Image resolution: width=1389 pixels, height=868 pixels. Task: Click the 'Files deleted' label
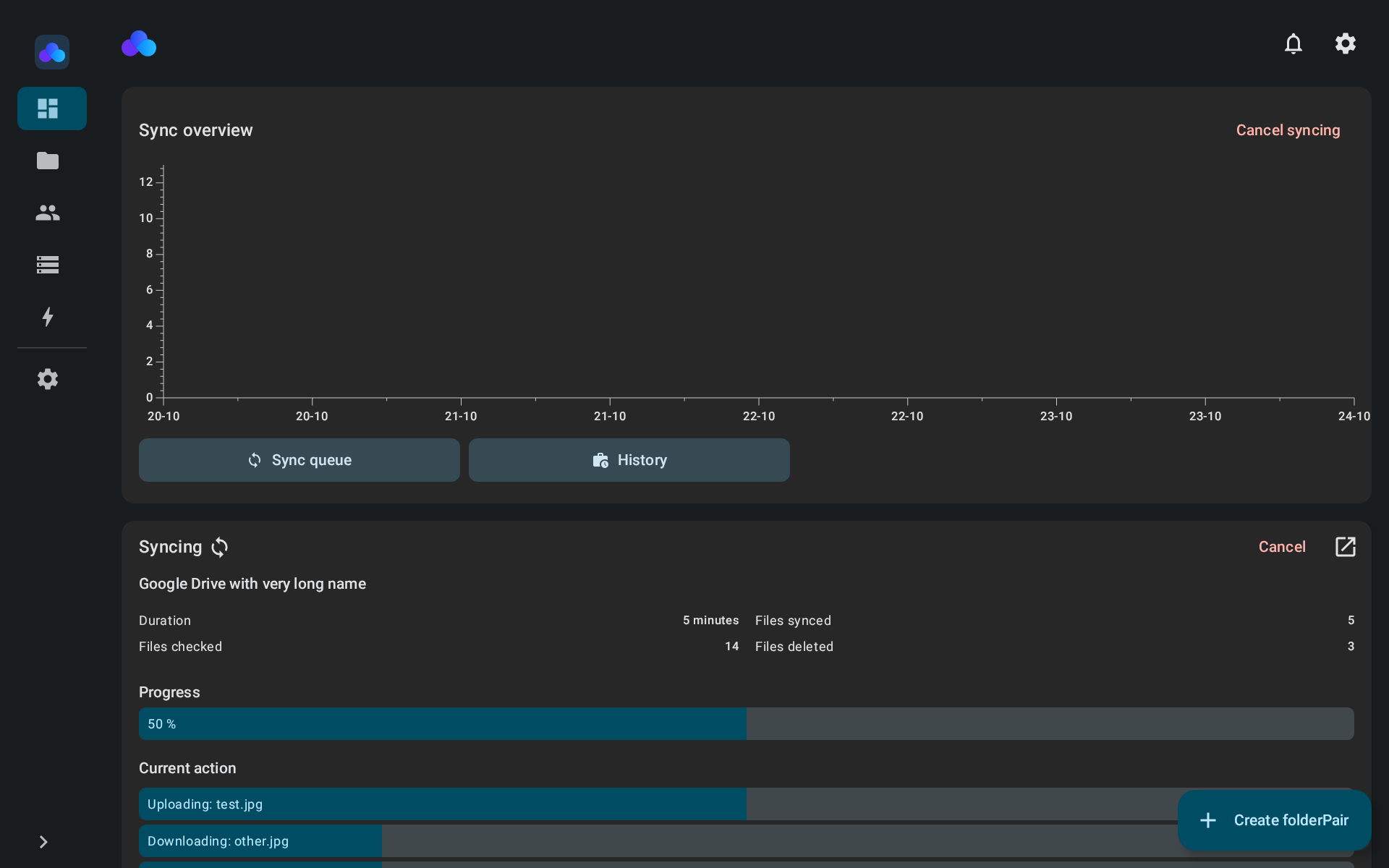pyautogui.click(x=794, y=647)
